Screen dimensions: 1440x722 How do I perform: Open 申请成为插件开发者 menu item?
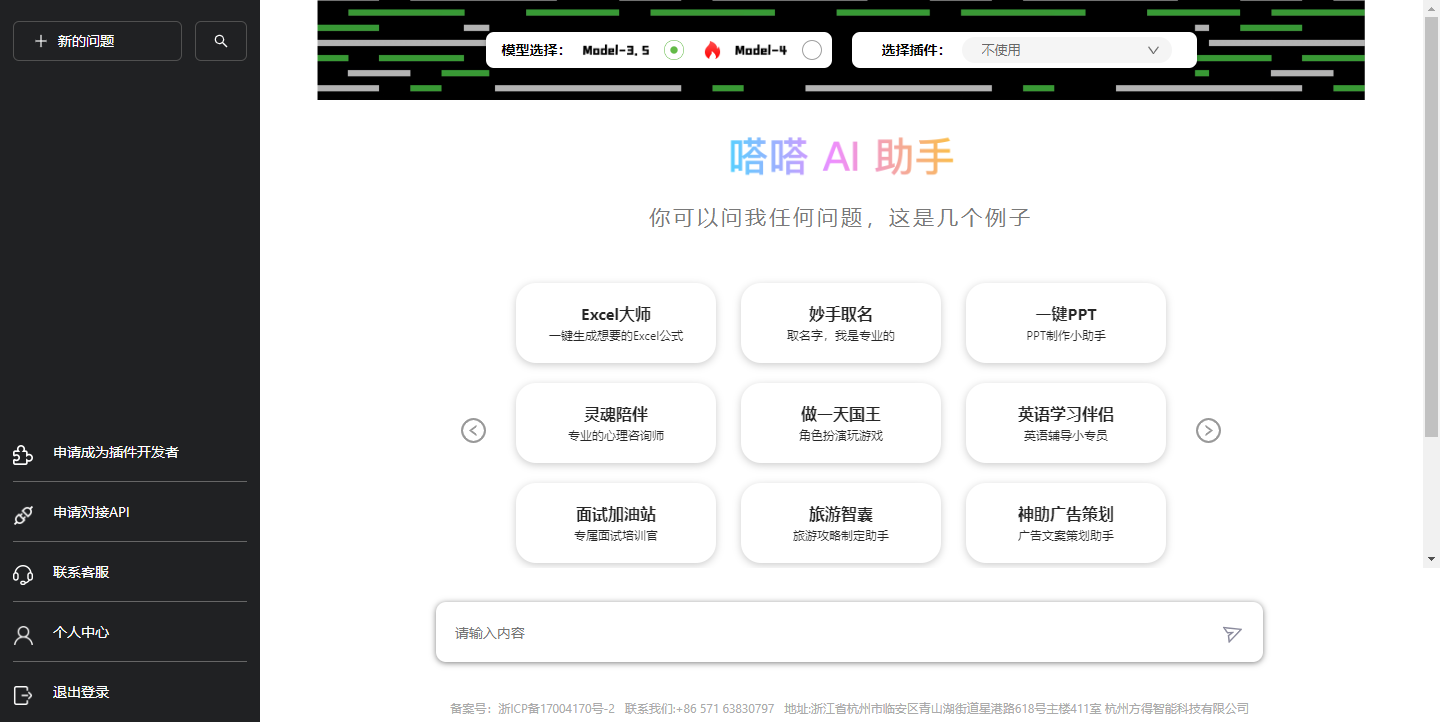pos(129,452)
